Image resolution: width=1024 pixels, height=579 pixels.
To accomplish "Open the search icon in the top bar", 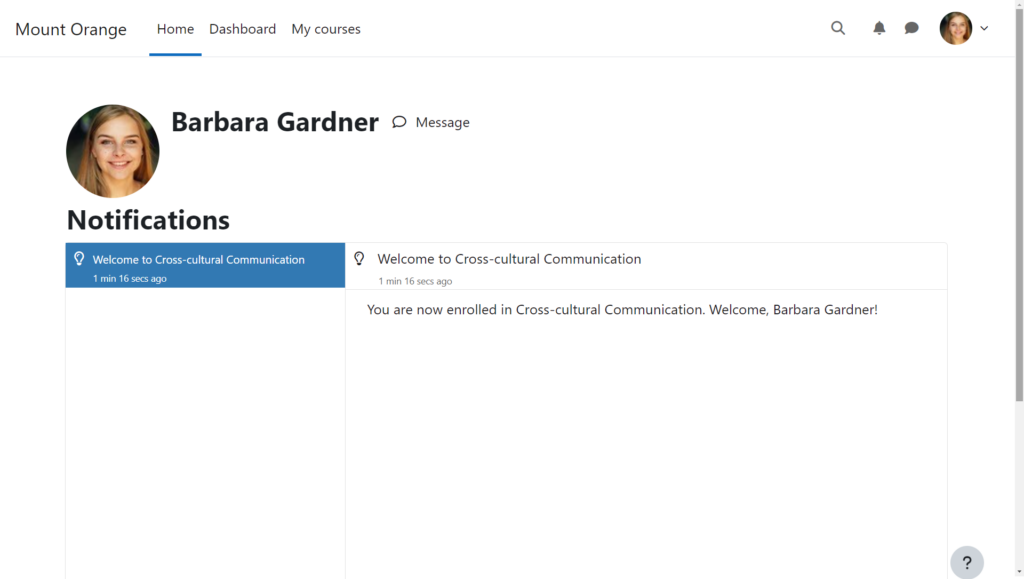I will 838,28.
